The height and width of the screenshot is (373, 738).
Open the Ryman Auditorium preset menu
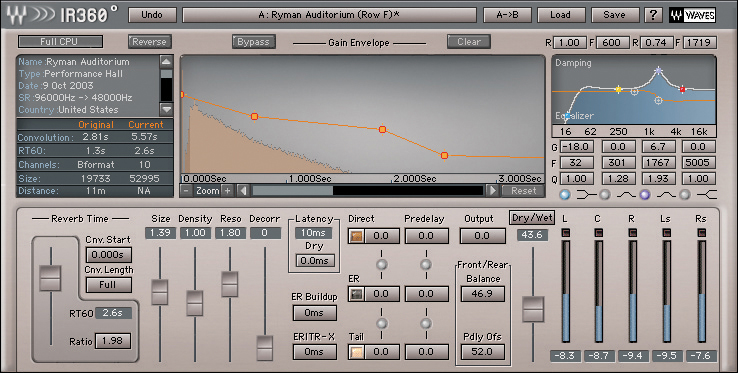(329, 15)
